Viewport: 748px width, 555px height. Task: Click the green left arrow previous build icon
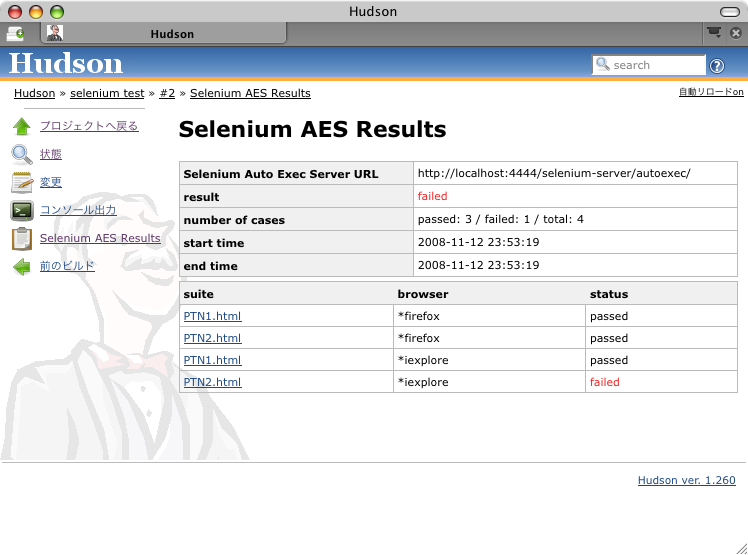click(x=21, y=266)
